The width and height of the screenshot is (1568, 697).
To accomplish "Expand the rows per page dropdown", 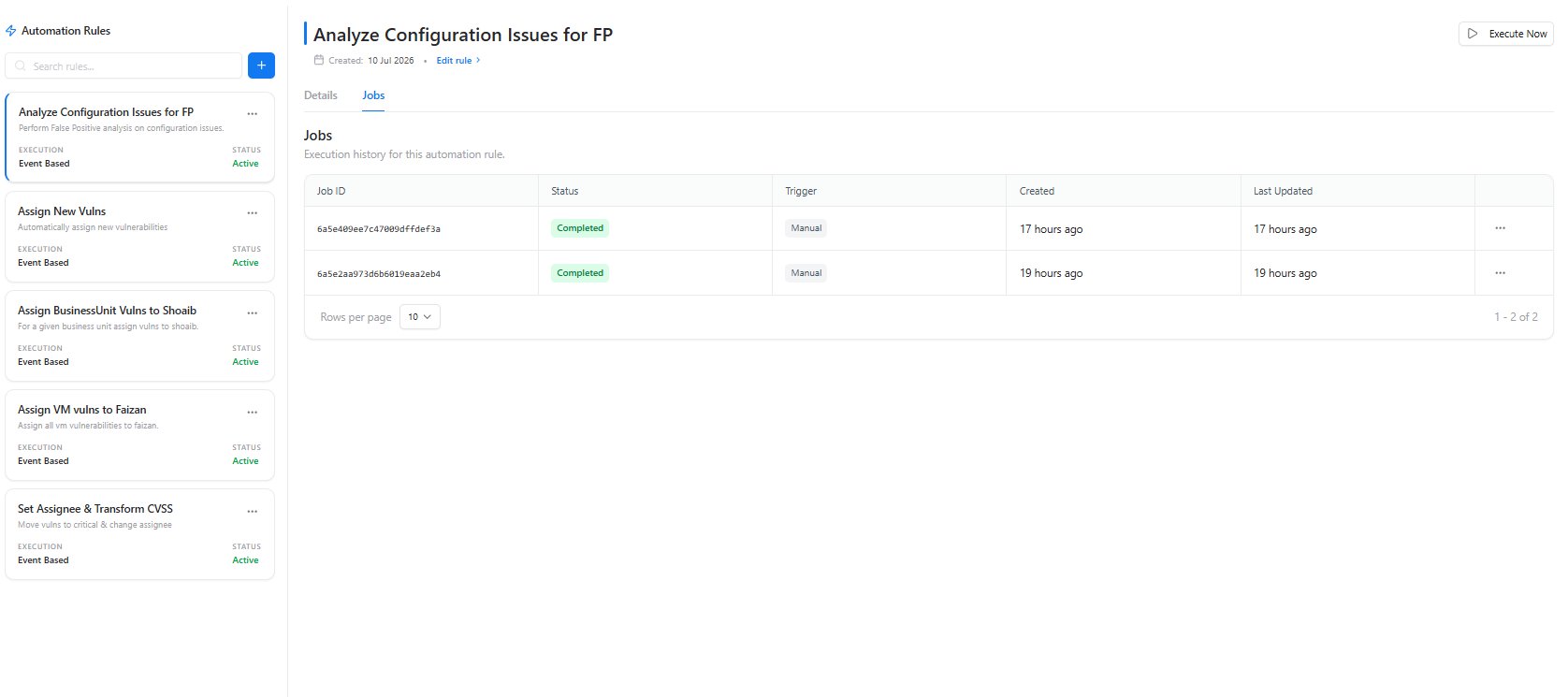I will tap(419, 317).
